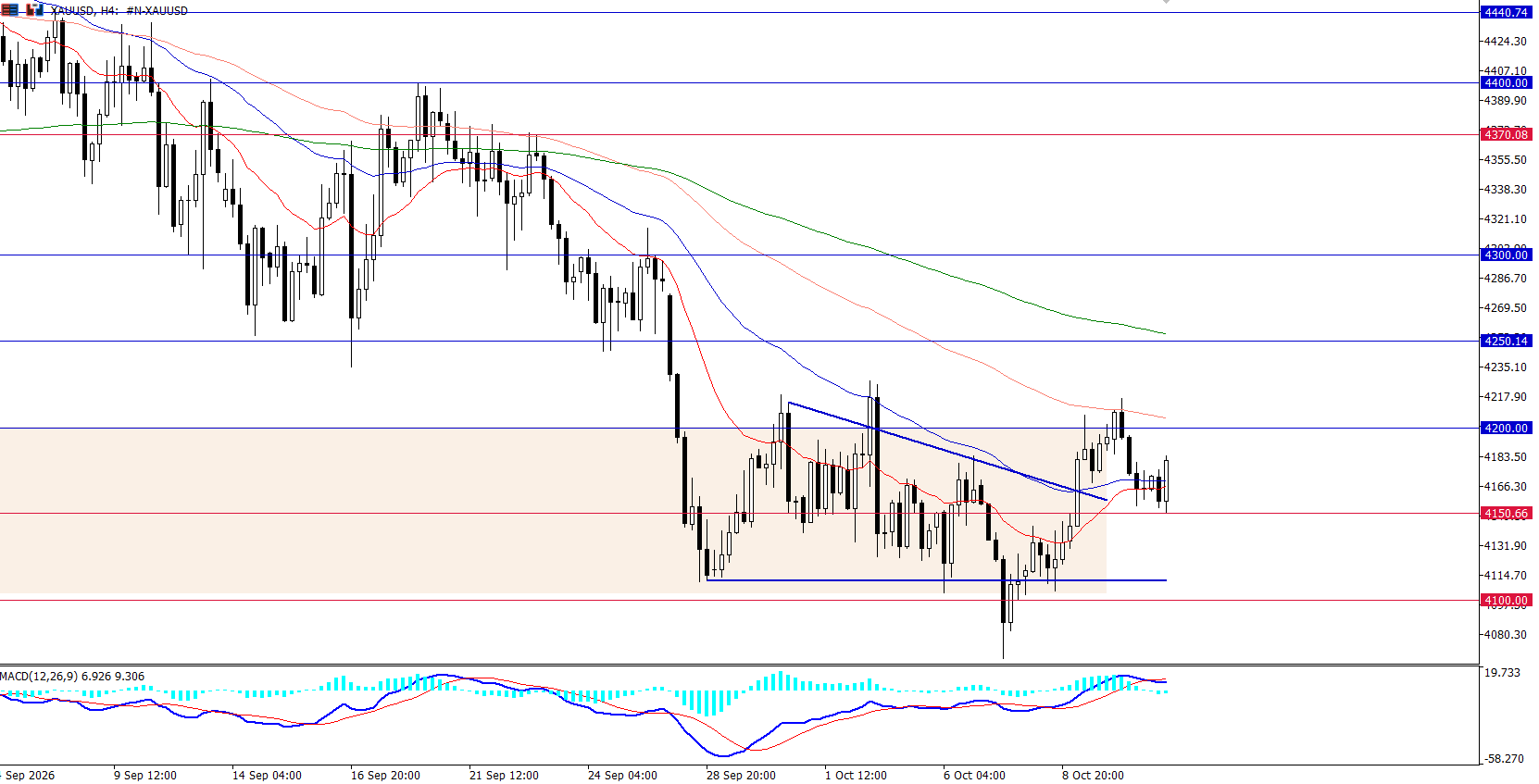Select the blue 4200.00 level label
The height and width of the screenshot is (784, 1539).
(1506, 428)
